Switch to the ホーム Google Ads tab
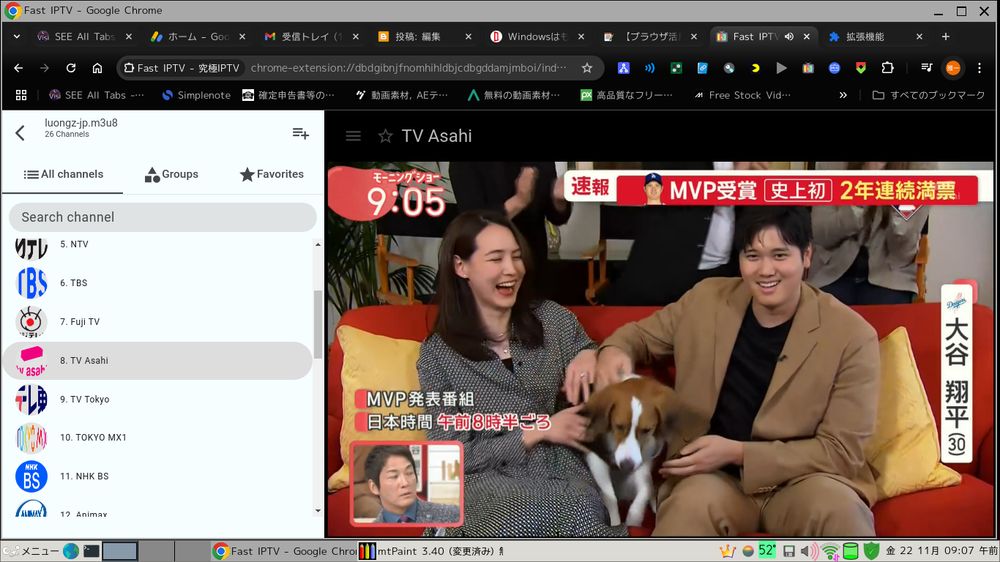The height and width of the screenshot is (562, 1000). coord(198,36)
